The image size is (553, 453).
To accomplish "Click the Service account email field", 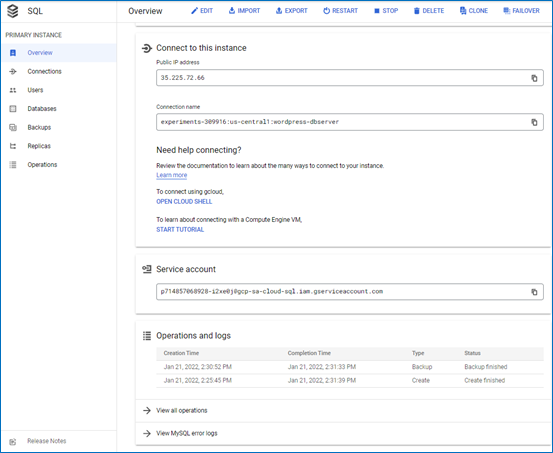I will [x=350, y=292].
